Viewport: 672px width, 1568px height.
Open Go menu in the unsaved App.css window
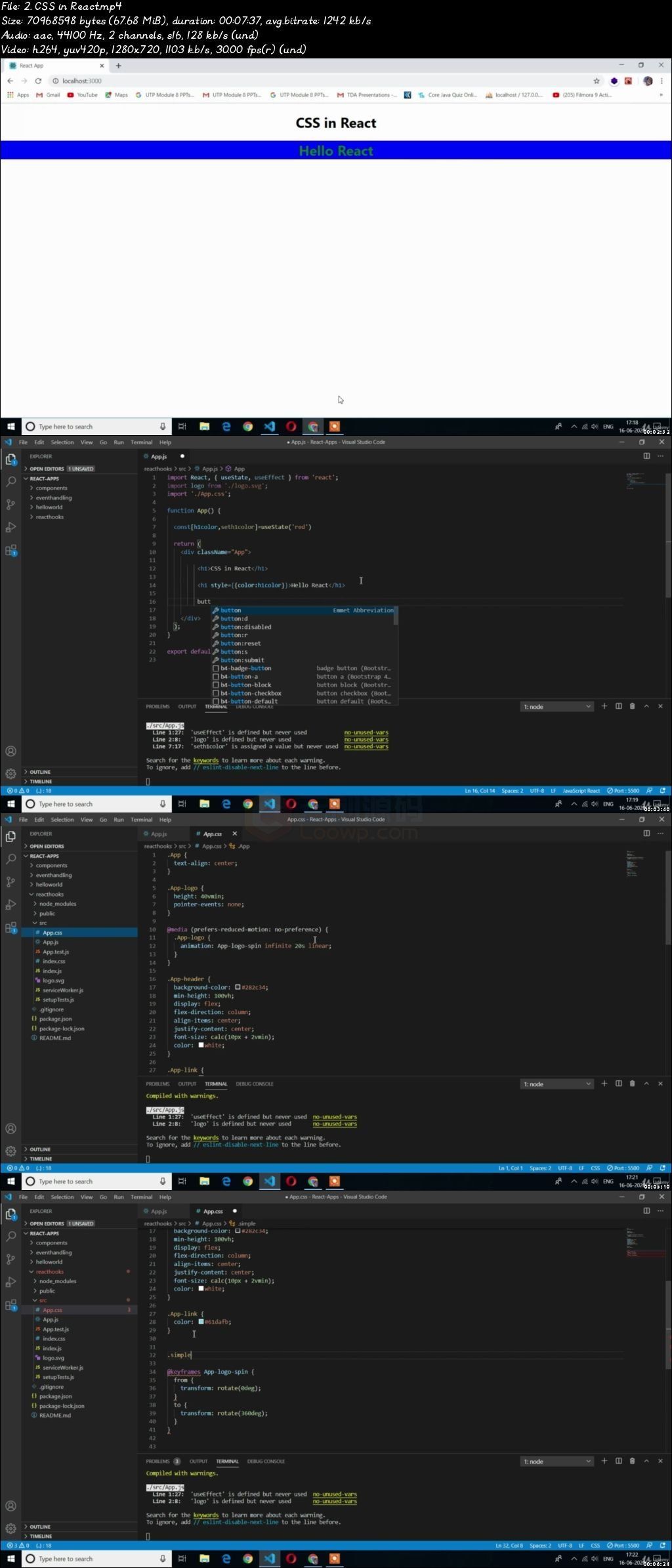pos(103,1197)
